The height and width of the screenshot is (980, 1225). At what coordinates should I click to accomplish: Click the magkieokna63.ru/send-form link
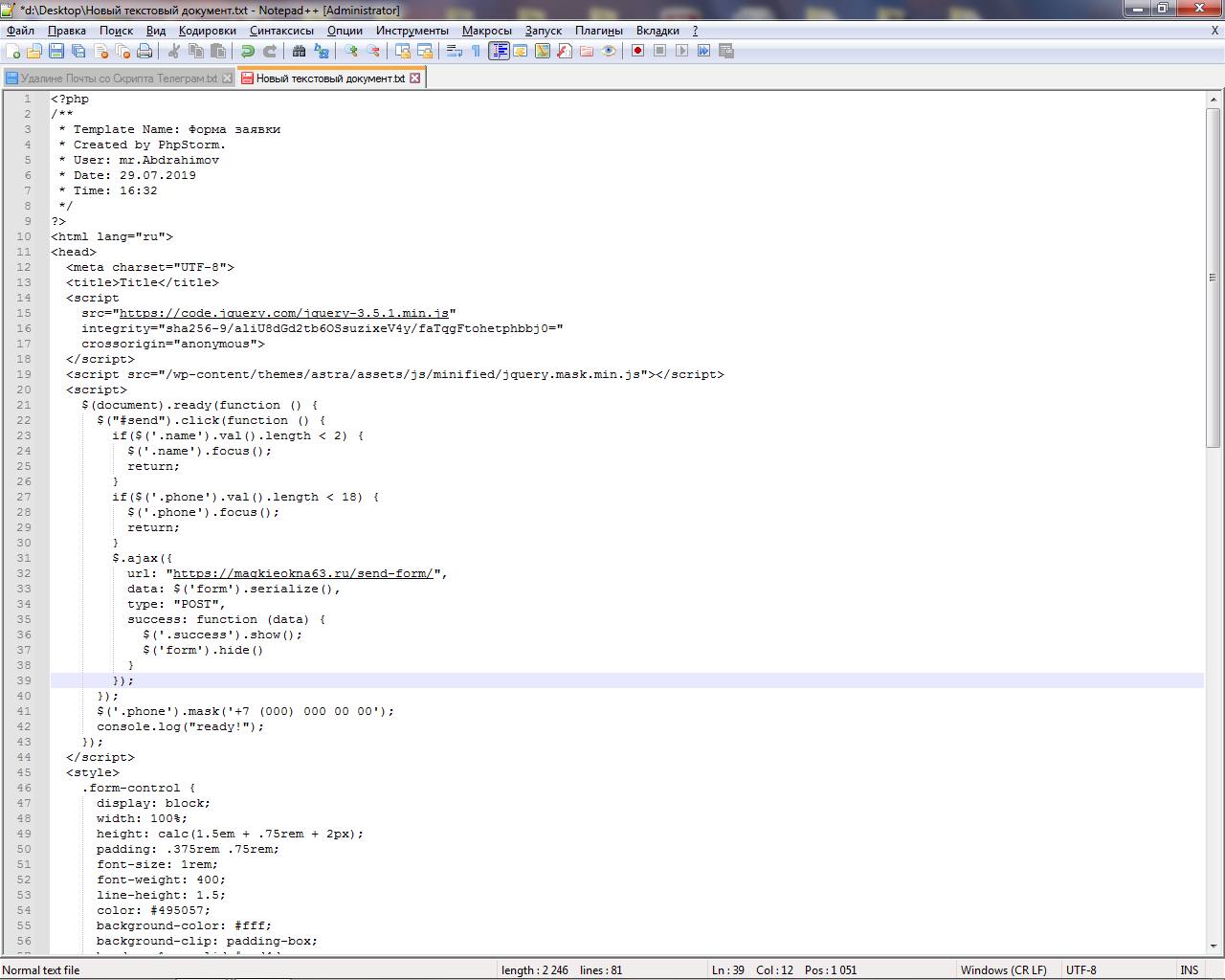click(x=303, y=573)
